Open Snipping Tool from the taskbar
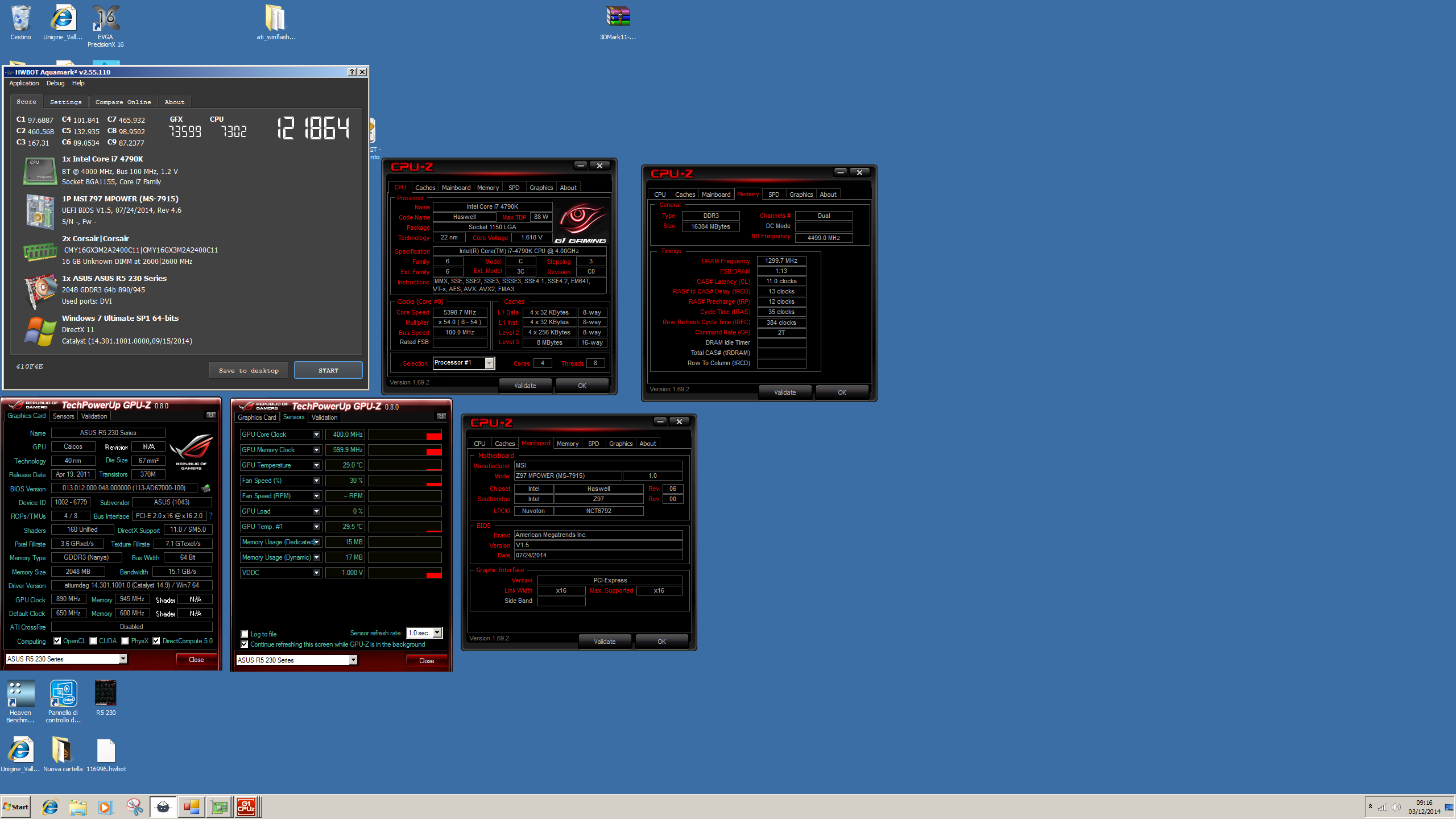The height and width of the screenshot is (819, 1456). coord(134,806)
